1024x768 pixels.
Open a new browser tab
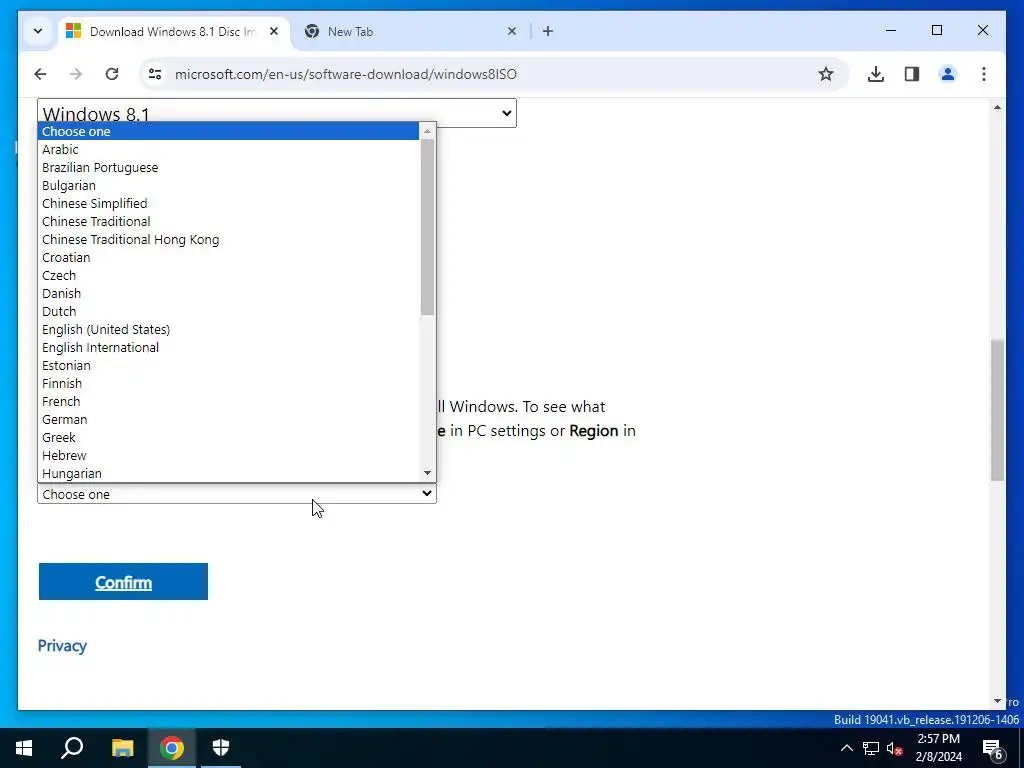click(548, 31)
